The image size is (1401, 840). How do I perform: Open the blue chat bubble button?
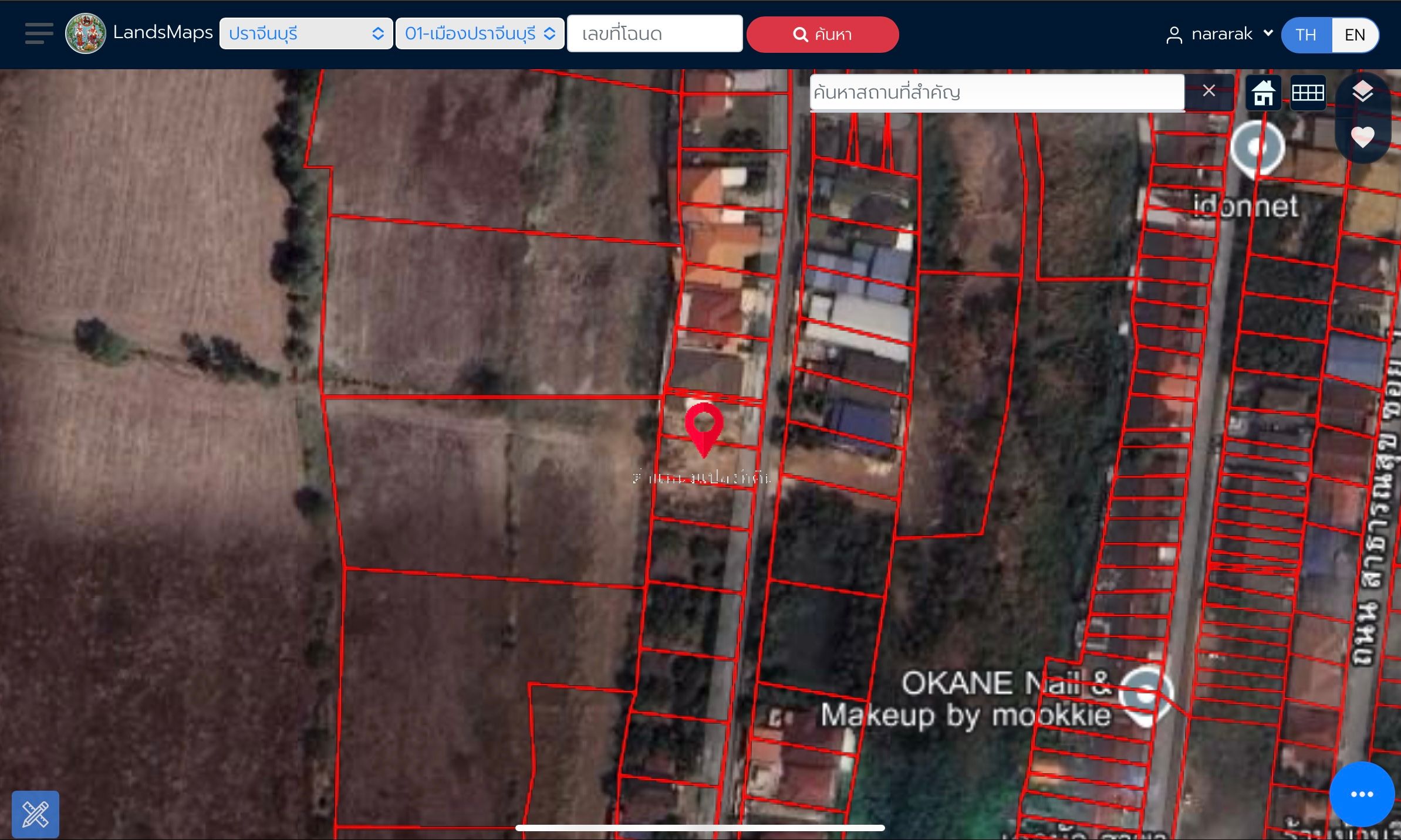pos(1362,794)
